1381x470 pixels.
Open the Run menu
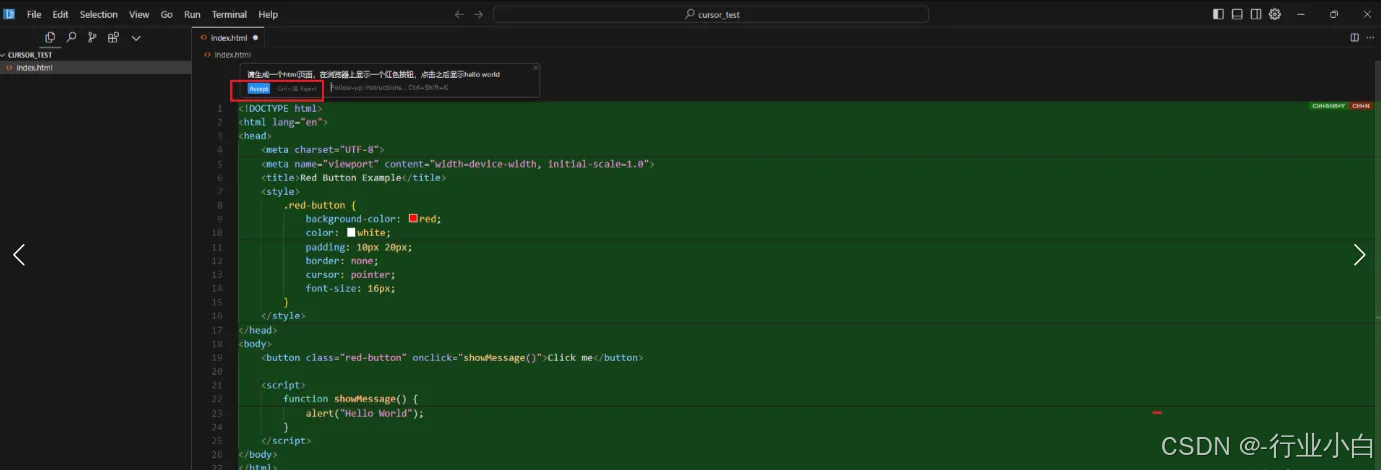tap(192, 15)
